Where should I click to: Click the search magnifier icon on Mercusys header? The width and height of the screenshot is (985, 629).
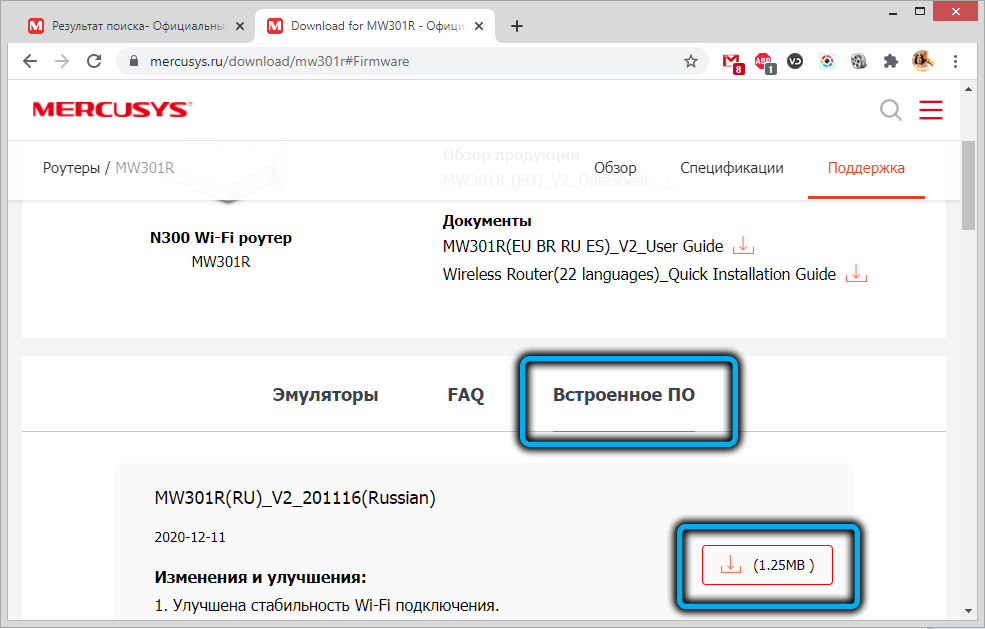[890, 110]
